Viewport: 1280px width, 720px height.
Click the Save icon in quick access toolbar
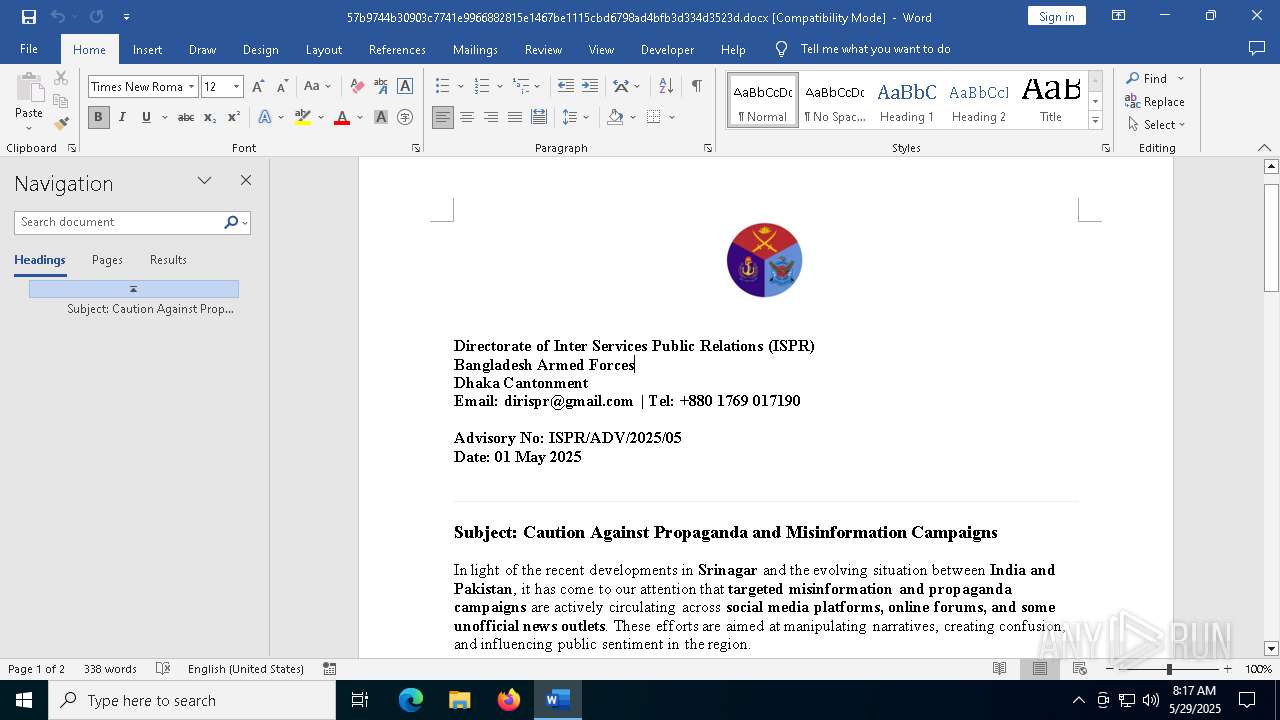[28, 17]
